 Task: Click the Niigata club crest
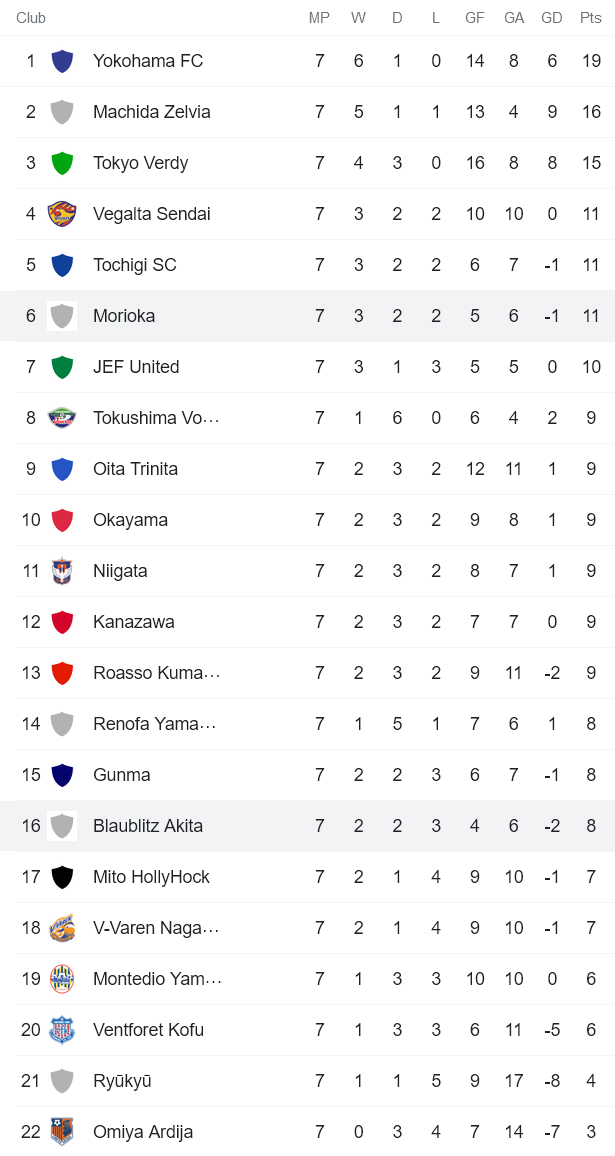(x=62, y=571)
